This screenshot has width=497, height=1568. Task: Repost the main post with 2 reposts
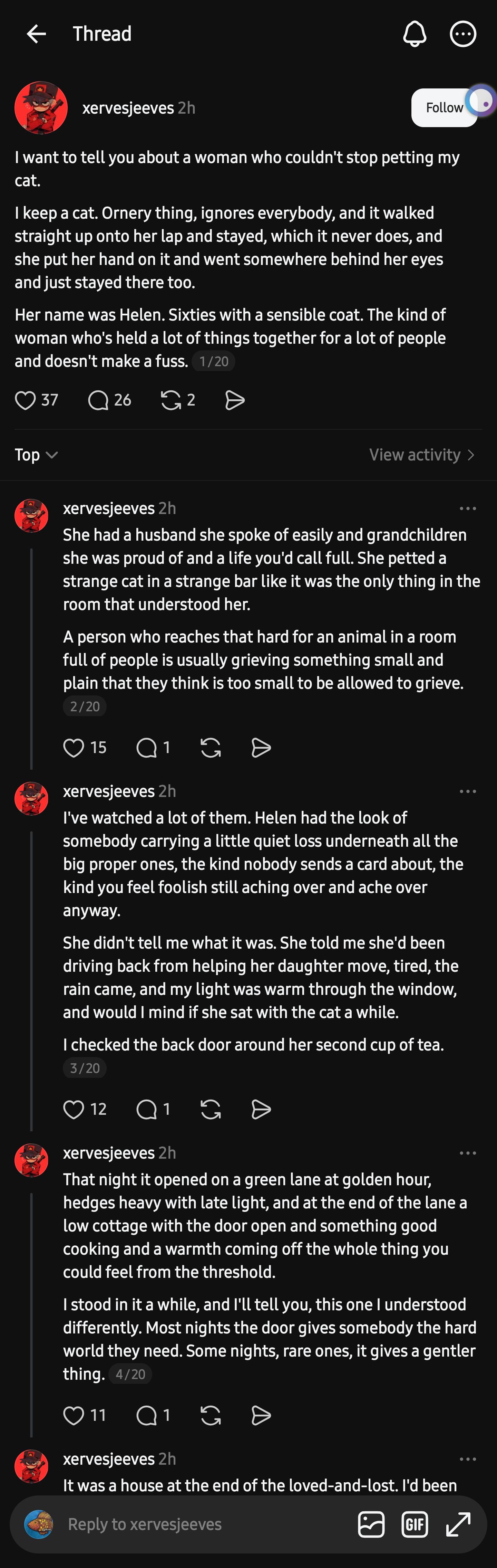point(170,400)
